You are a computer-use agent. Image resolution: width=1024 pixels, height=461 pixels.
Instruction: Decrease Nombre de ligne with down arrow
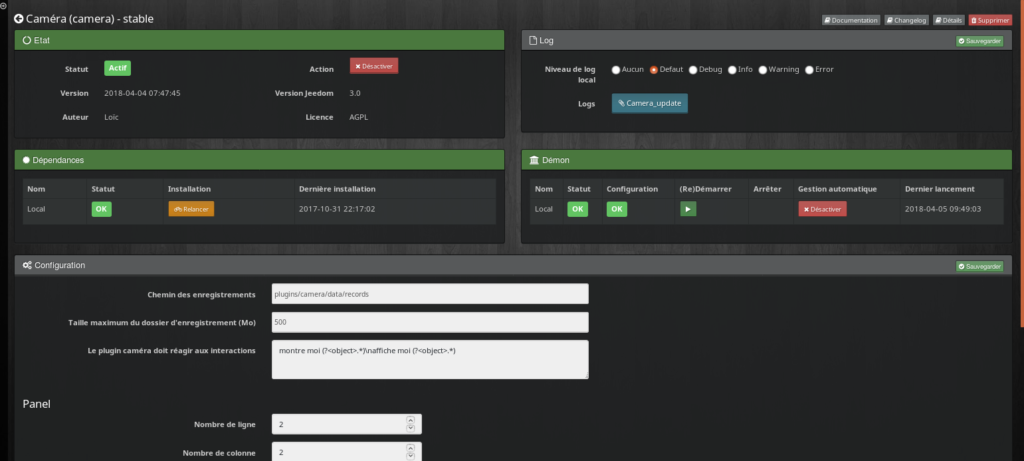click(x=410, y=428)
